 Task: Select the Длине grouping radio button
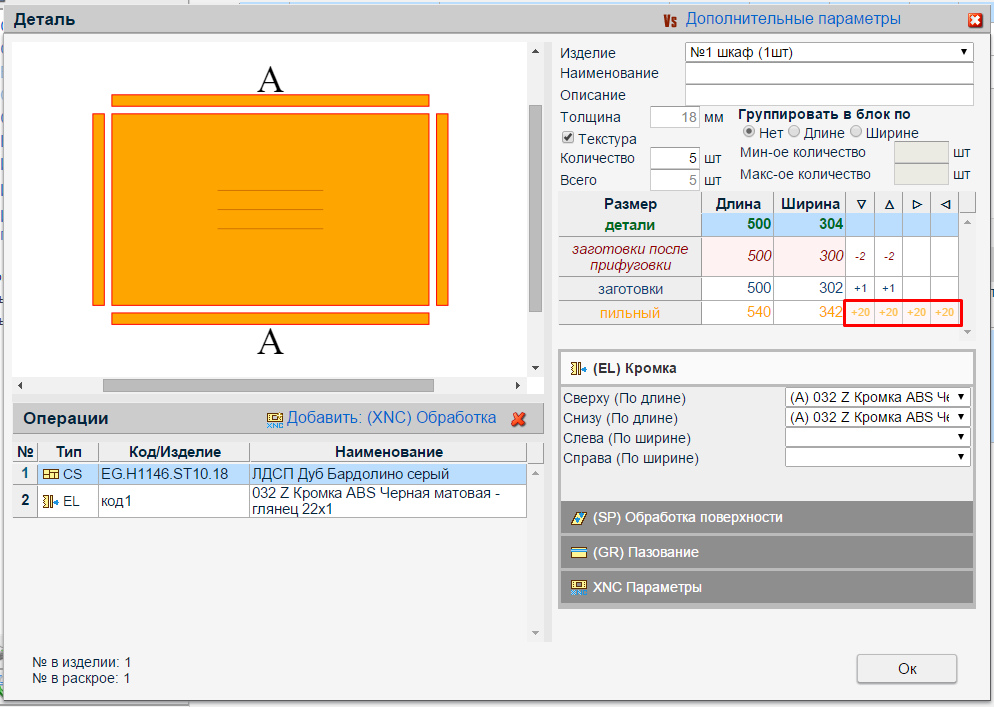794,132
